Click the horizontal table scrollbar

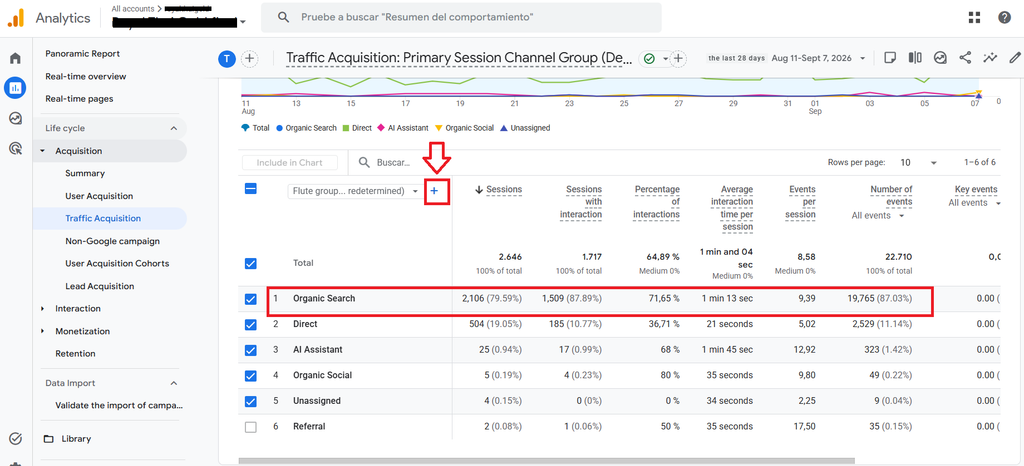(x=547, y=461)
